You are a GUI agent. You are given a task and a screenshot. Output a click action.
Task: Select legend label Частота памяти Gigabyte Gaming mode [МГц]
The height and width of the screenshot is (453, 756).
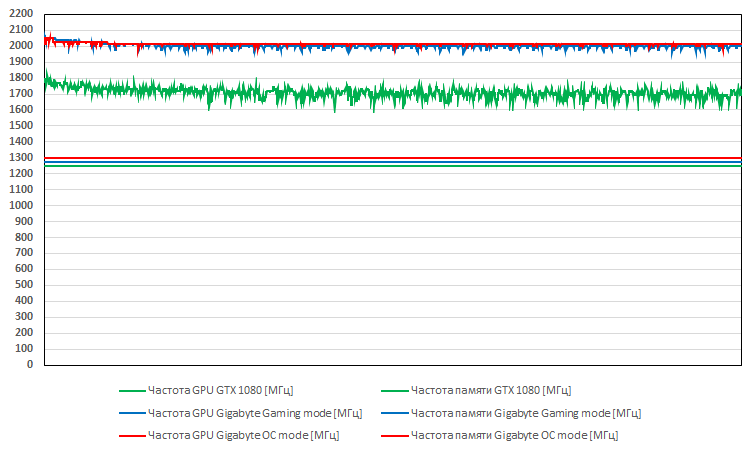click(x=525, y=413)
